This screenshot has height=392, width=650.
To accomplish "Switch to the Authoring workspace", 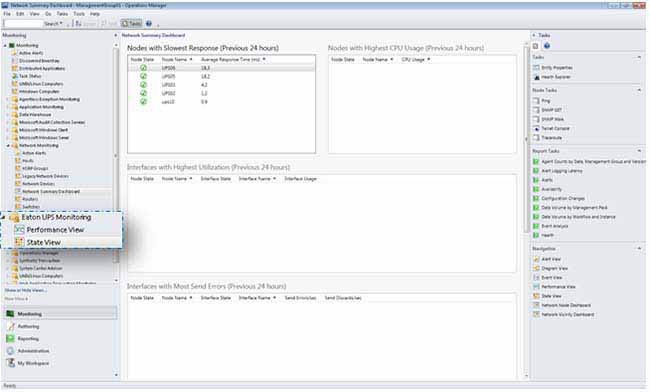I will coord(28,327).
